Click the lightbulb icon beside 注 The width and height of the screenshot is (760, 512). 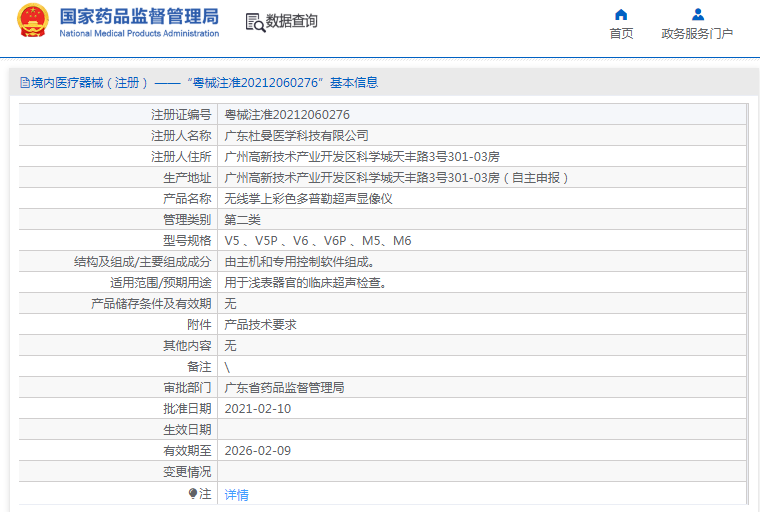pos(193,494)
